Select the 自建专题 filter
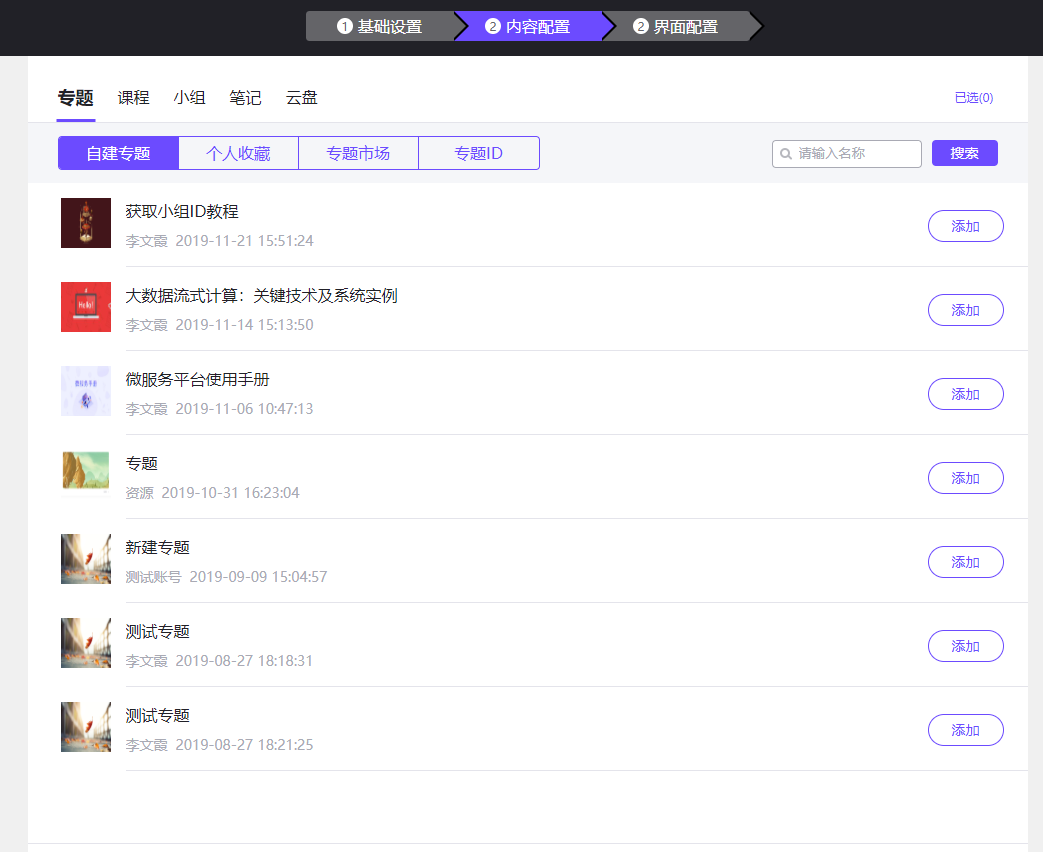 [x=118, y=153]
